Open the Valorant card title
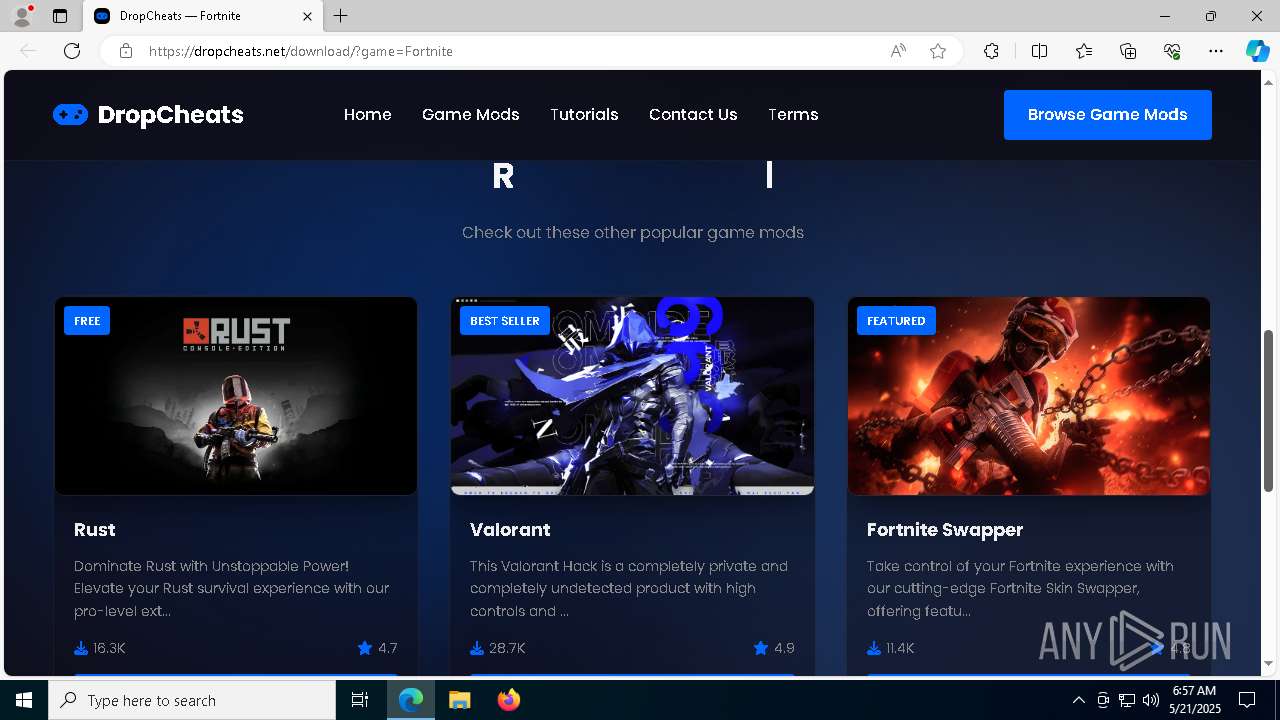The width and height of the screenshot is (1280, 720). pyautogui.click(x=510, y=529)
